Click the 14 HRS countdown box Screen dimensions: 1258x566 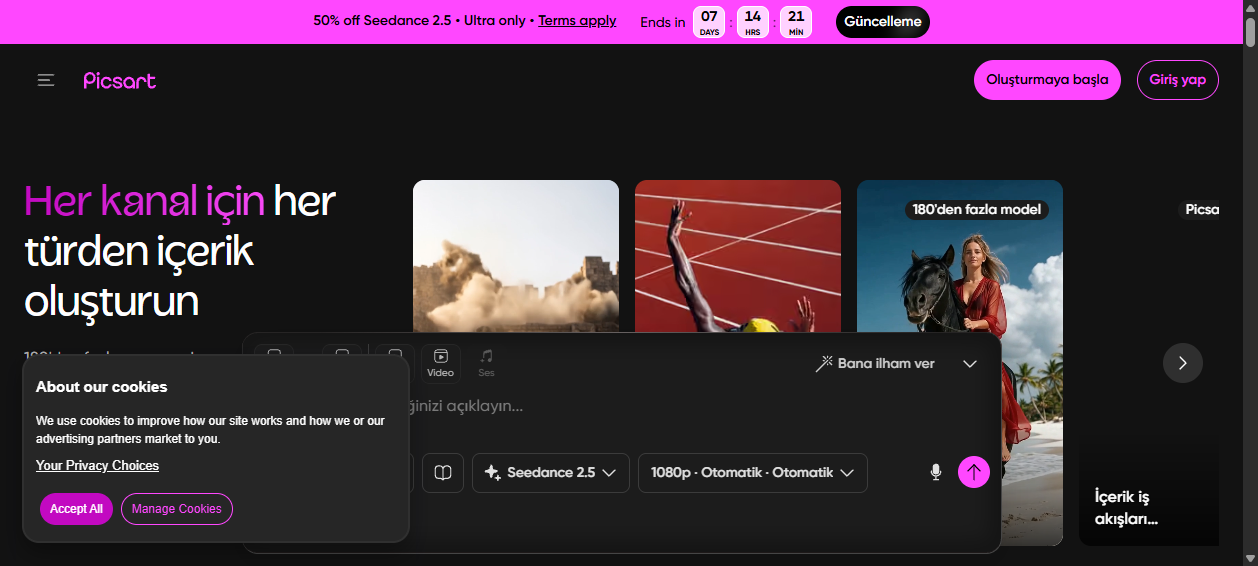752,22
